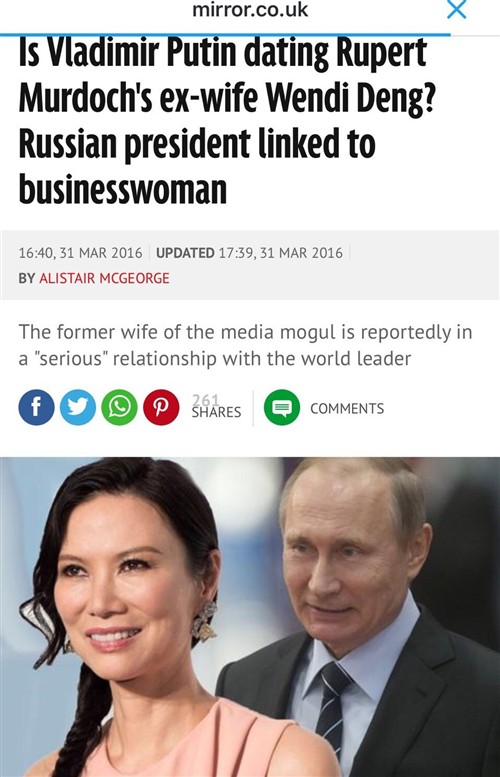Tap the UPDATED 17:39 timestamp

point(249,253)
